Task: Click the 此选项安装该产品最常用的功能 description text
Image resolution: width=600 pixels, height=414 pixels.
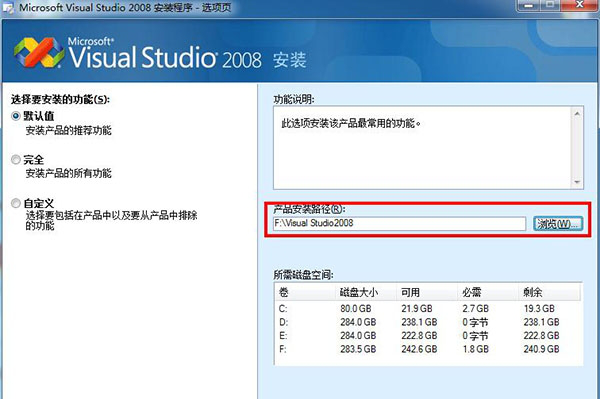Action: (x=351, y=123)
